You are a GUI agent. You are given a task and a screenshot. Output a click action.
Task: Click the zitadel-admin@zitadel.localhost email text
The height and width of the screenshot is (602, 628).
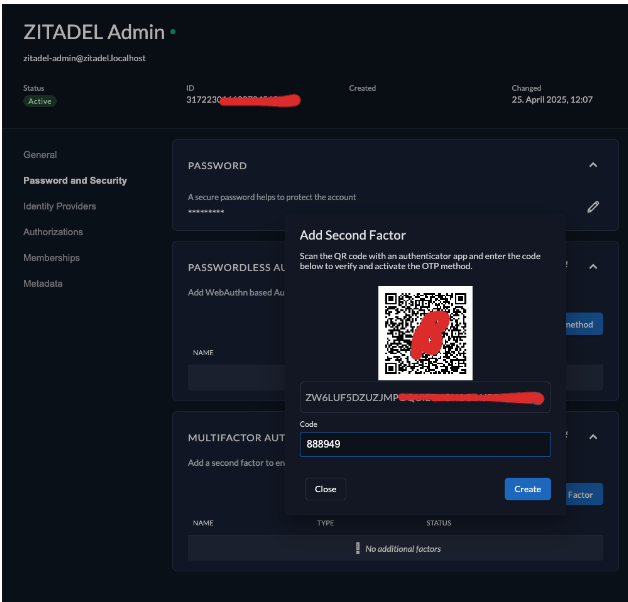(x=84, y=58)
